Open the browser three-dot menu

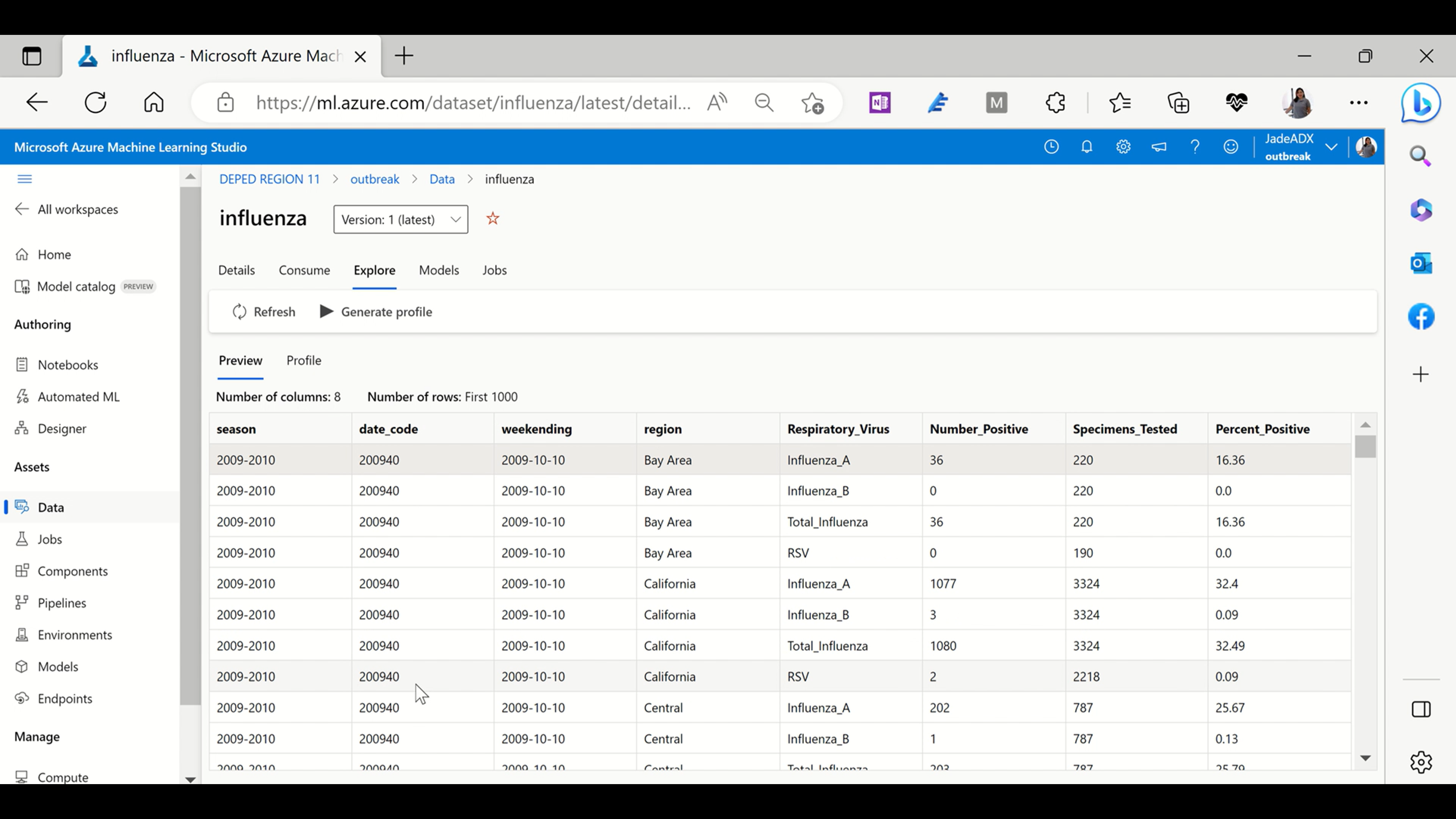click(x=1358, y=103)
